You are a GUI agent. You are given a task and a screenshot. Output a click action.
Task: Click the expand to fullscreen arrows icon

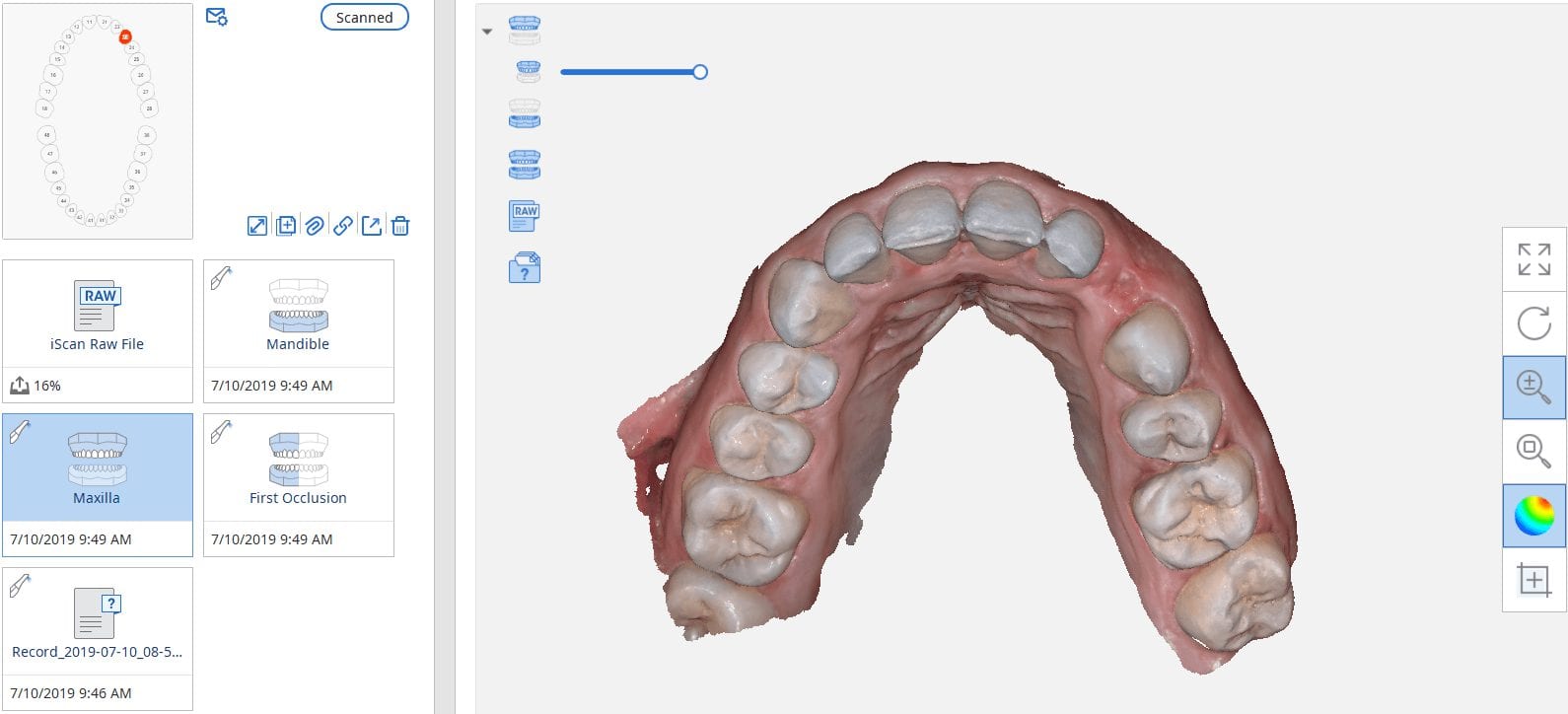(x=257, y=226)
